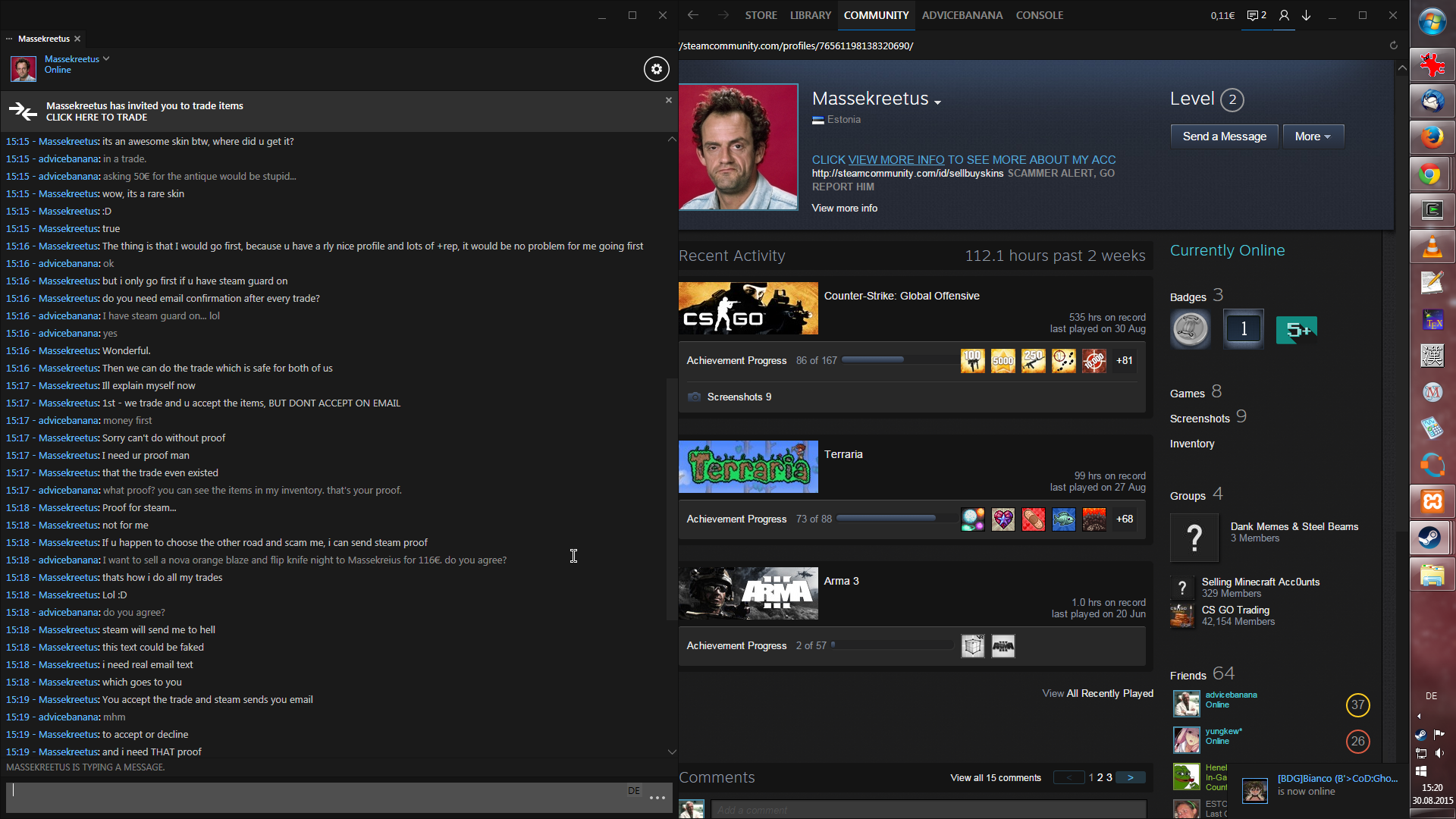Click the browser back arrow
This screenshot has height=819, width=1456.
tap(692, 15)
